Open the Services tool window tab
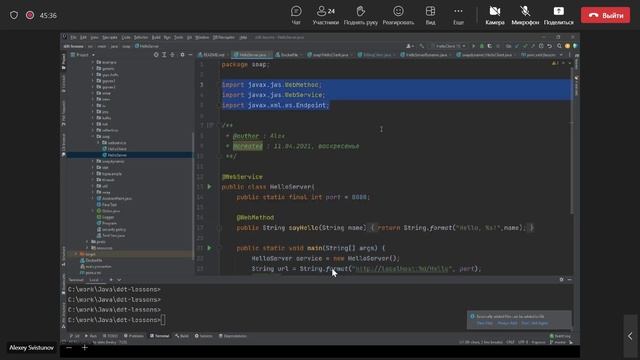The height and width of the screenshot is (360, 640). coord(203,336)
